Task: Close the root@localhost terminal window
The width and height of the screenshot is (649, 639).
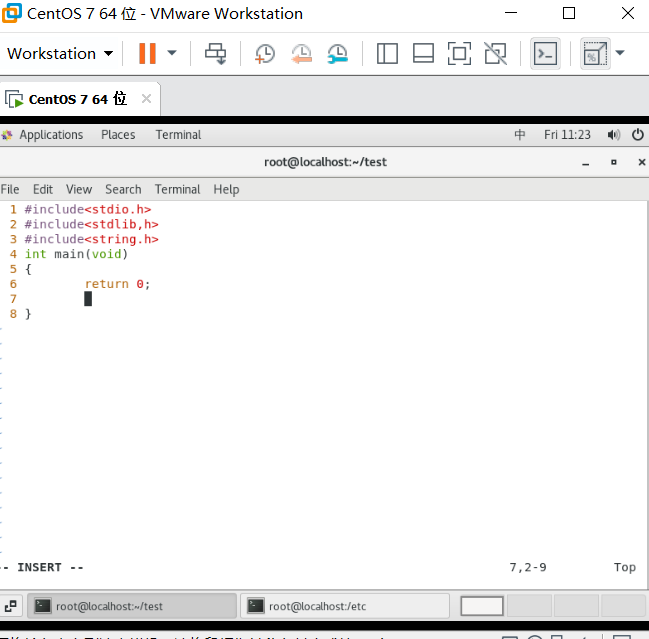Action: tap(642, 162)
